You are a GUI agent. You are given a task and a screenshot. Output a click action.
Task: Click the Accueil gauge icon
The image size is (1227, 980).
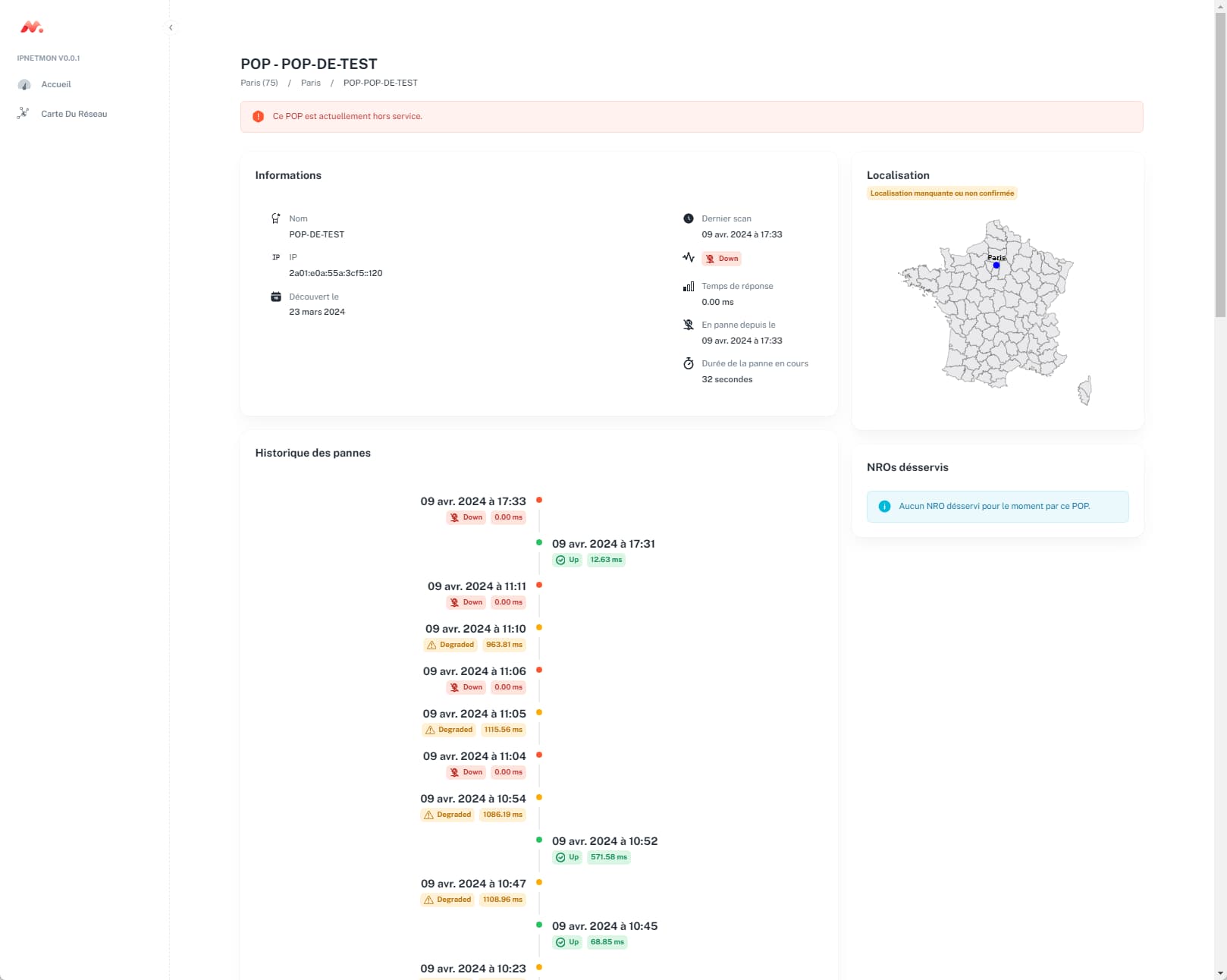24,85
